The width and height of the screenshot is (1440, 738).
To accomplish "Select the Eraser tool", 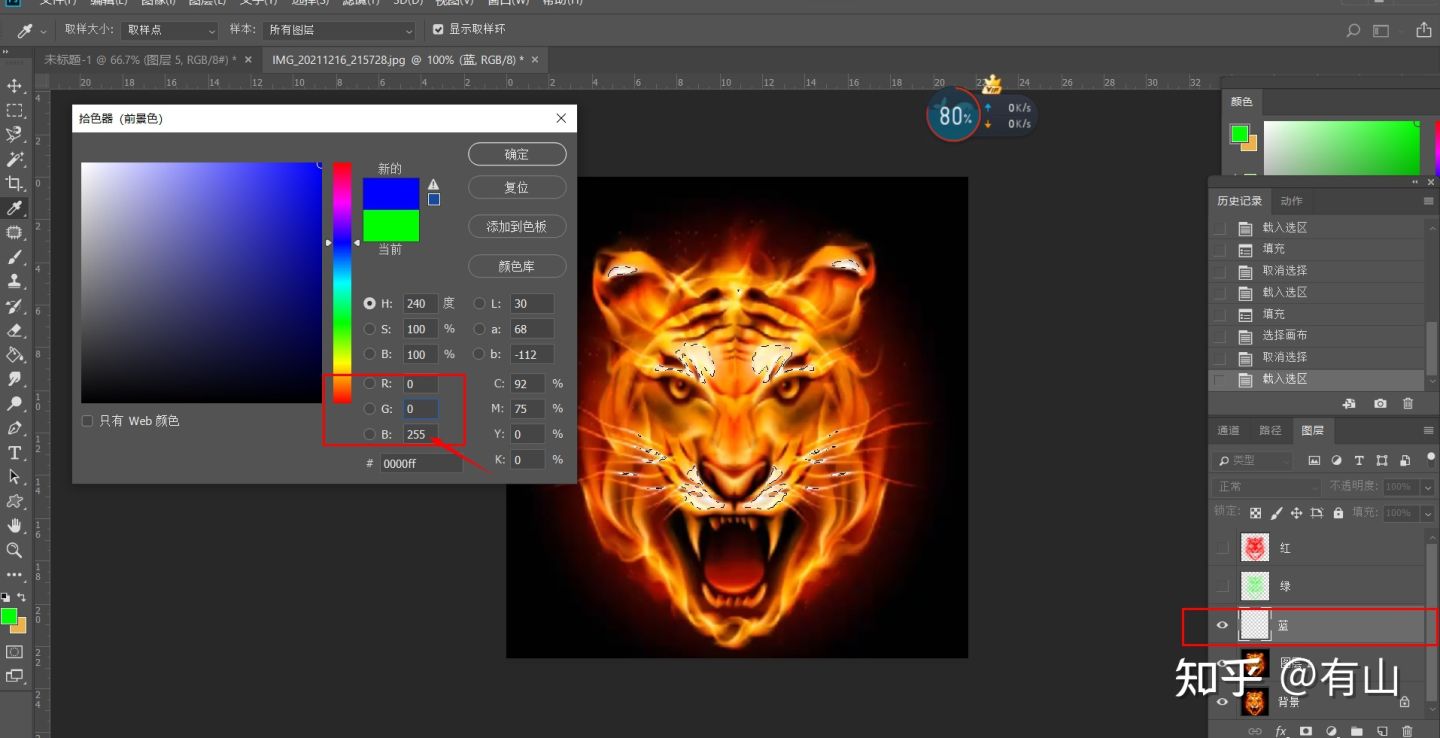I will 14,330.
